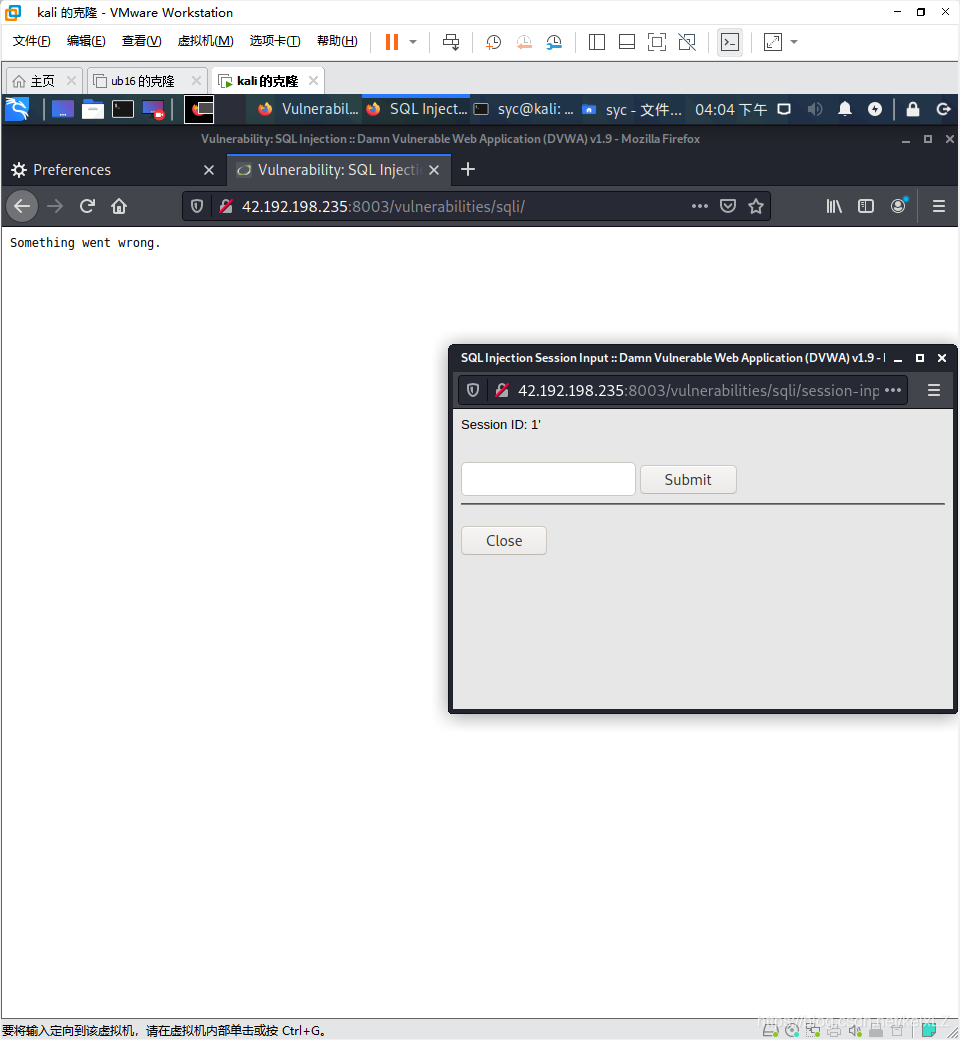Select SQL Inject... Firefox taskbar entry
This screenshot has height=1040, width=960.
pyautogui.click(x=417, y=109)
